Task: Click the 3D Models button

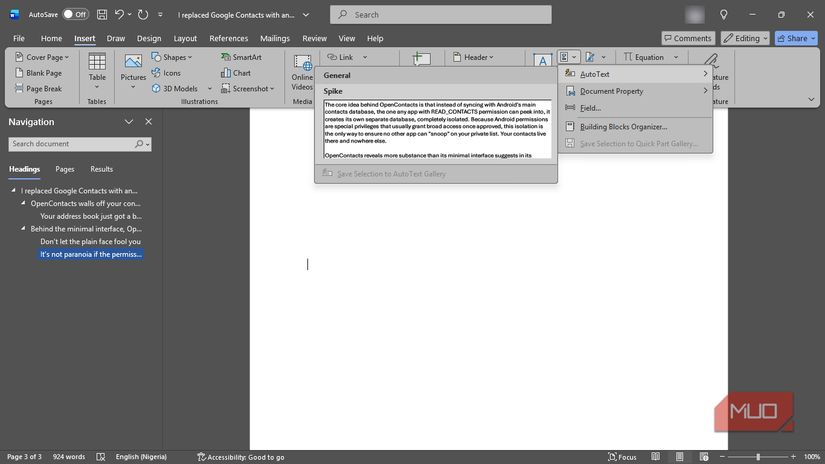Action: click(x=175, y=89)
